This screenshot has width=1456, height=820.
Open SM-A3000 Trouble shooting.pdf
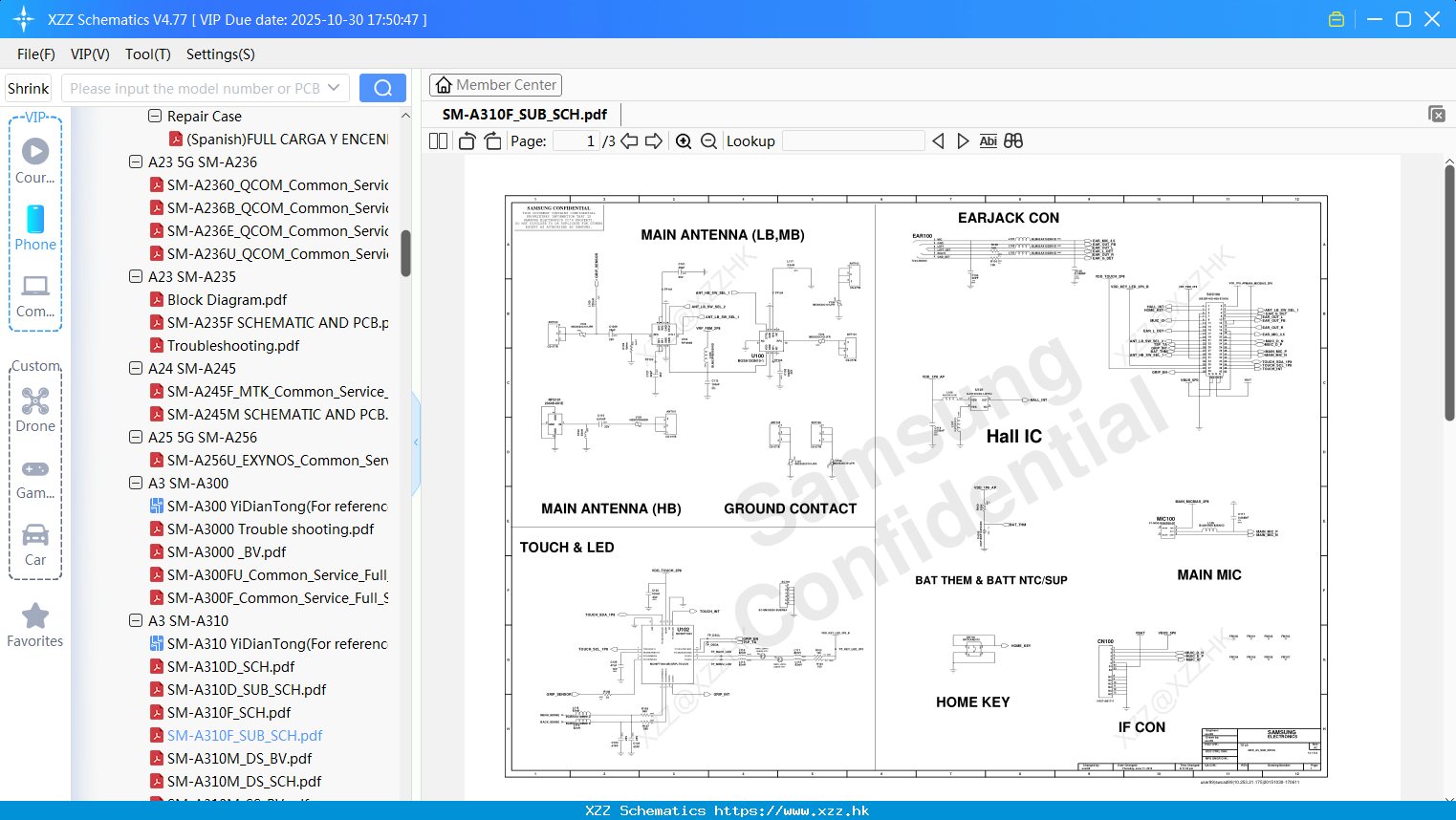click(x=271, y=529)
